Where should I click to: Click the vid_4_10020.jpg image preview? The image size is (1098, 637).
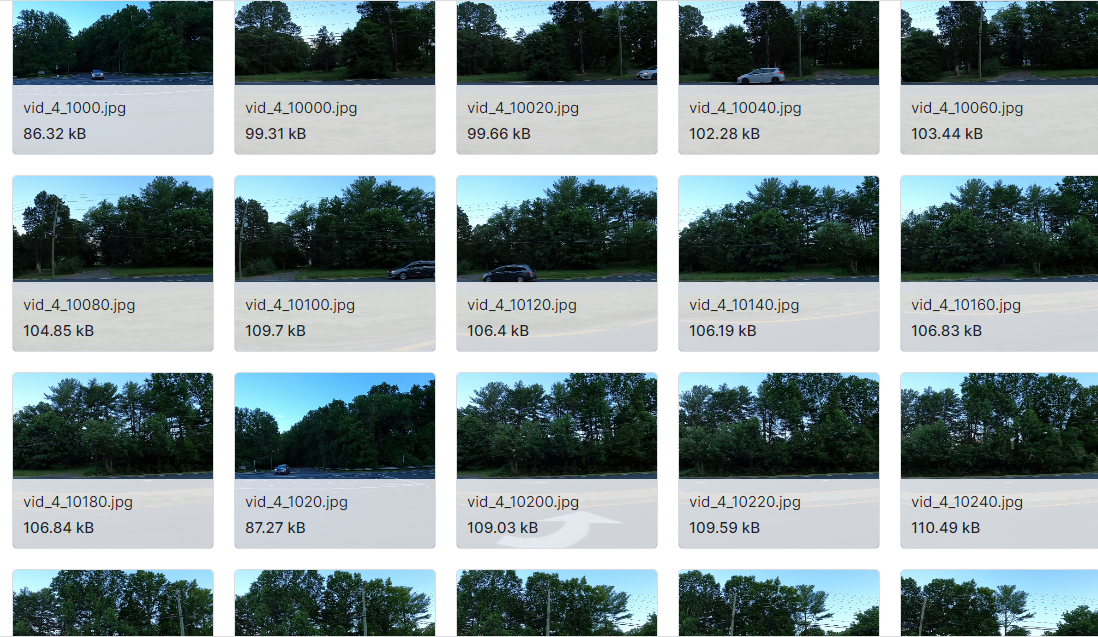click(x=557, y=42)
